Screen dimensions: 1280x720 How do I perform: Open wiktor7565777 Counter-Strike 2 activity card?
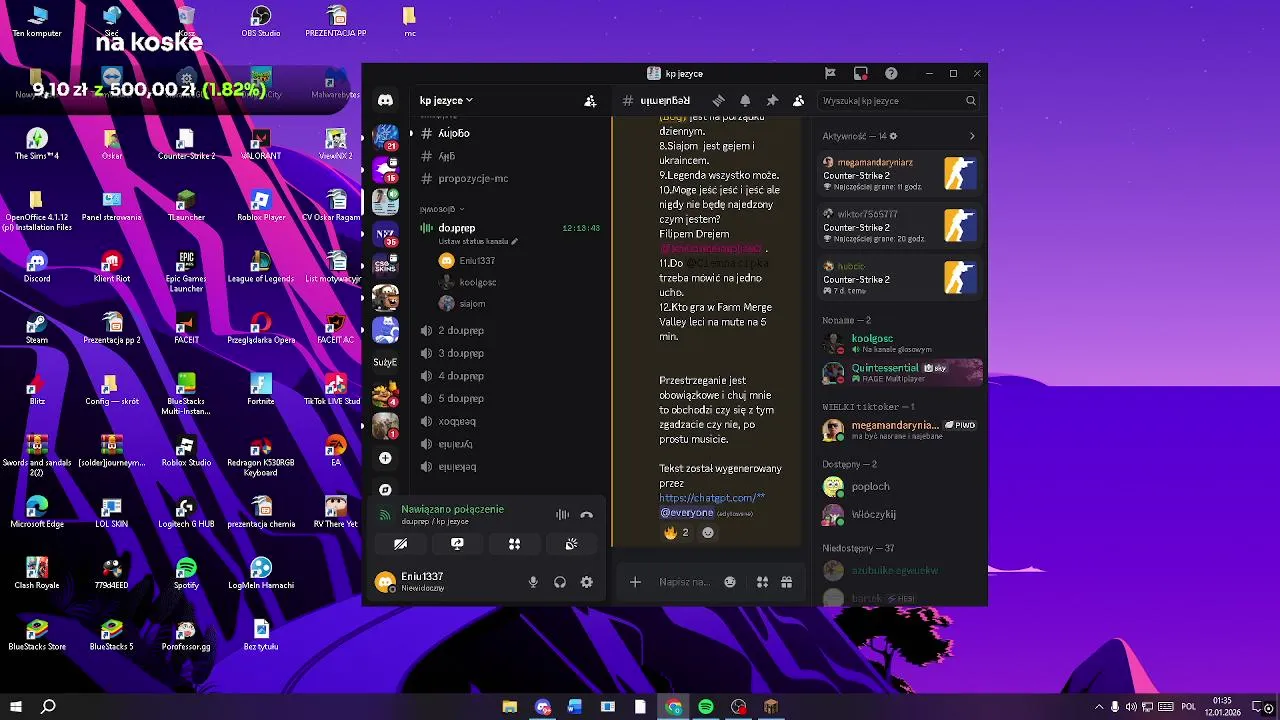[900, 226]
